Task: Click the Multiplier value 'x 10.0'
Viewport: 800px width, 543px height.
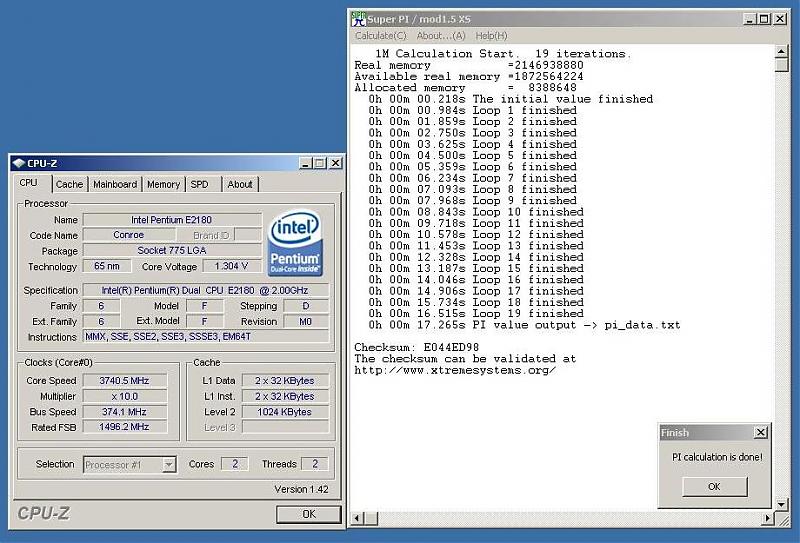Action: point(124,396)
